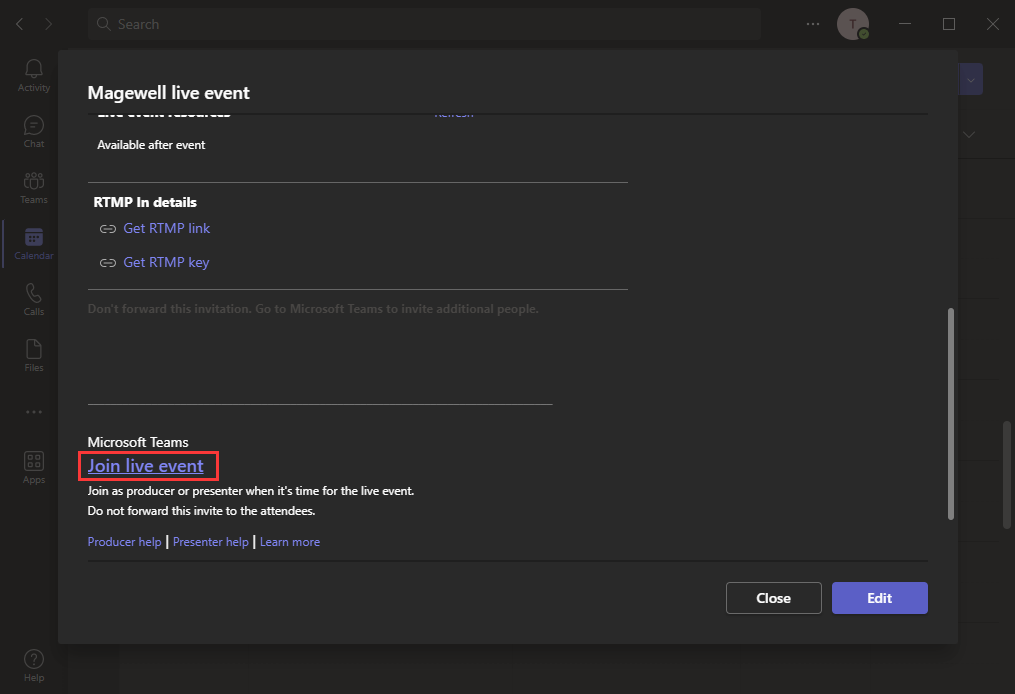The image size is (1015, 694).
Task: Click Get RTMP key
Action: click(x=166, y=262)
